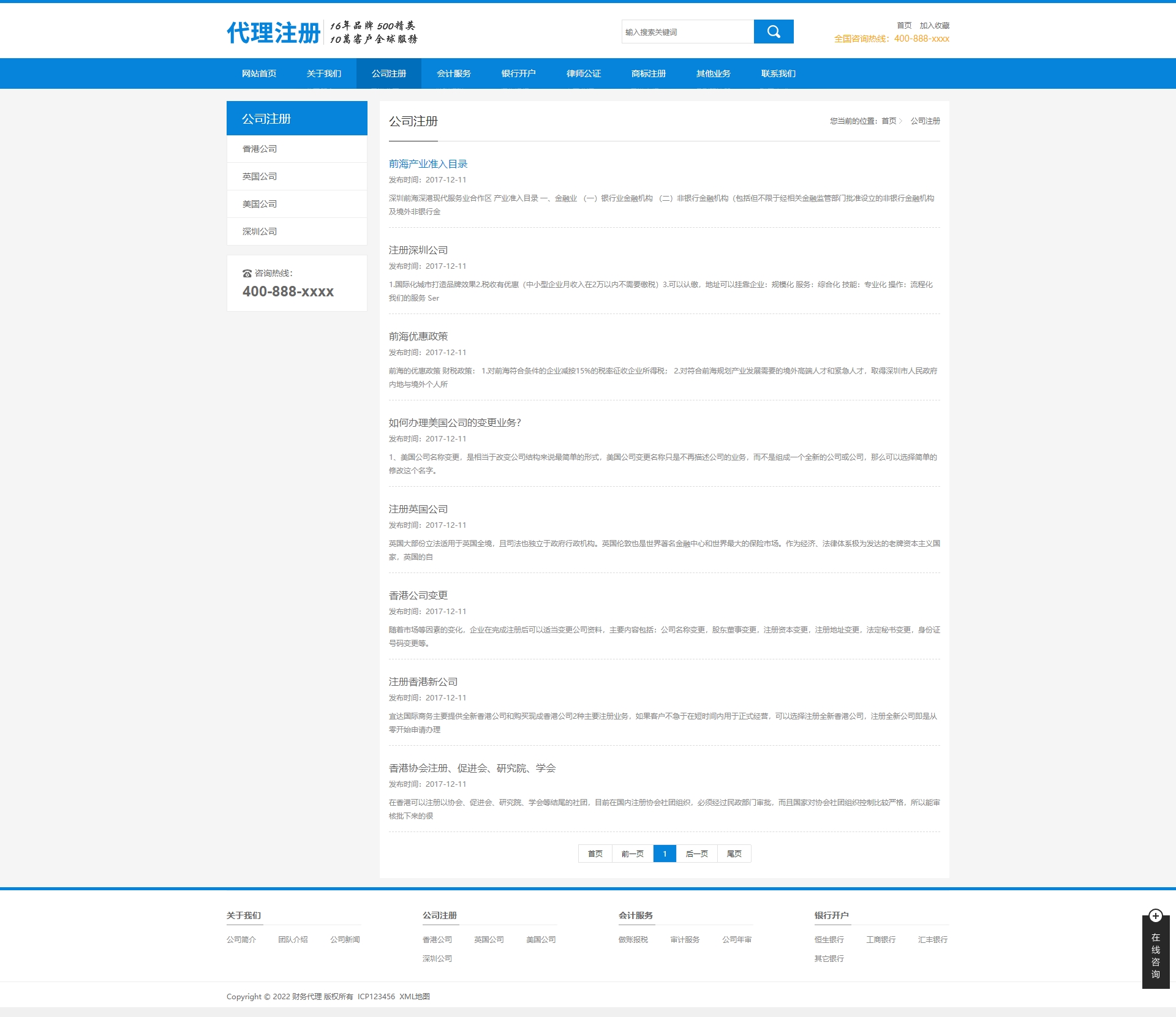
Task: Open 商标注册 nav item
Action: pyautogui.click(x=649, y=73)
